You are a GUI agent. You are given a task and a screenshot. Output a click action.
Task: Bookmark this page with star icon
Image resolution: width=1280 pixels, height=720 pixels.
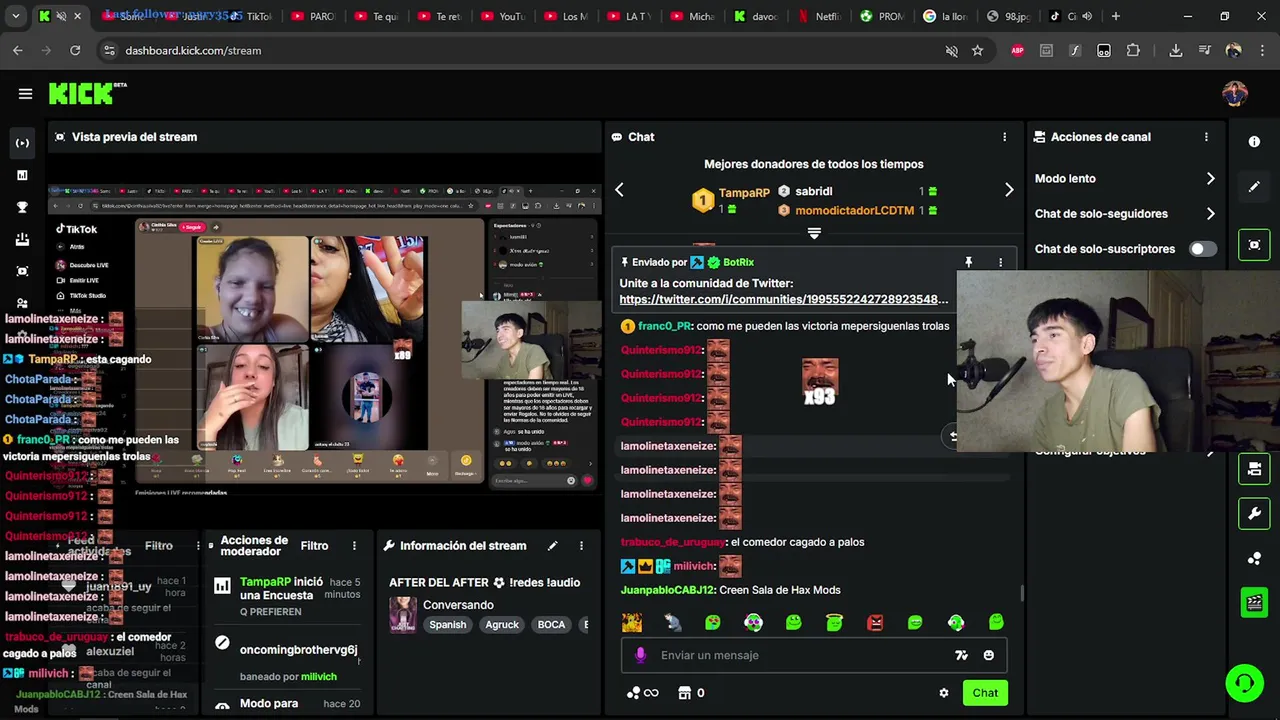(977, 50)
